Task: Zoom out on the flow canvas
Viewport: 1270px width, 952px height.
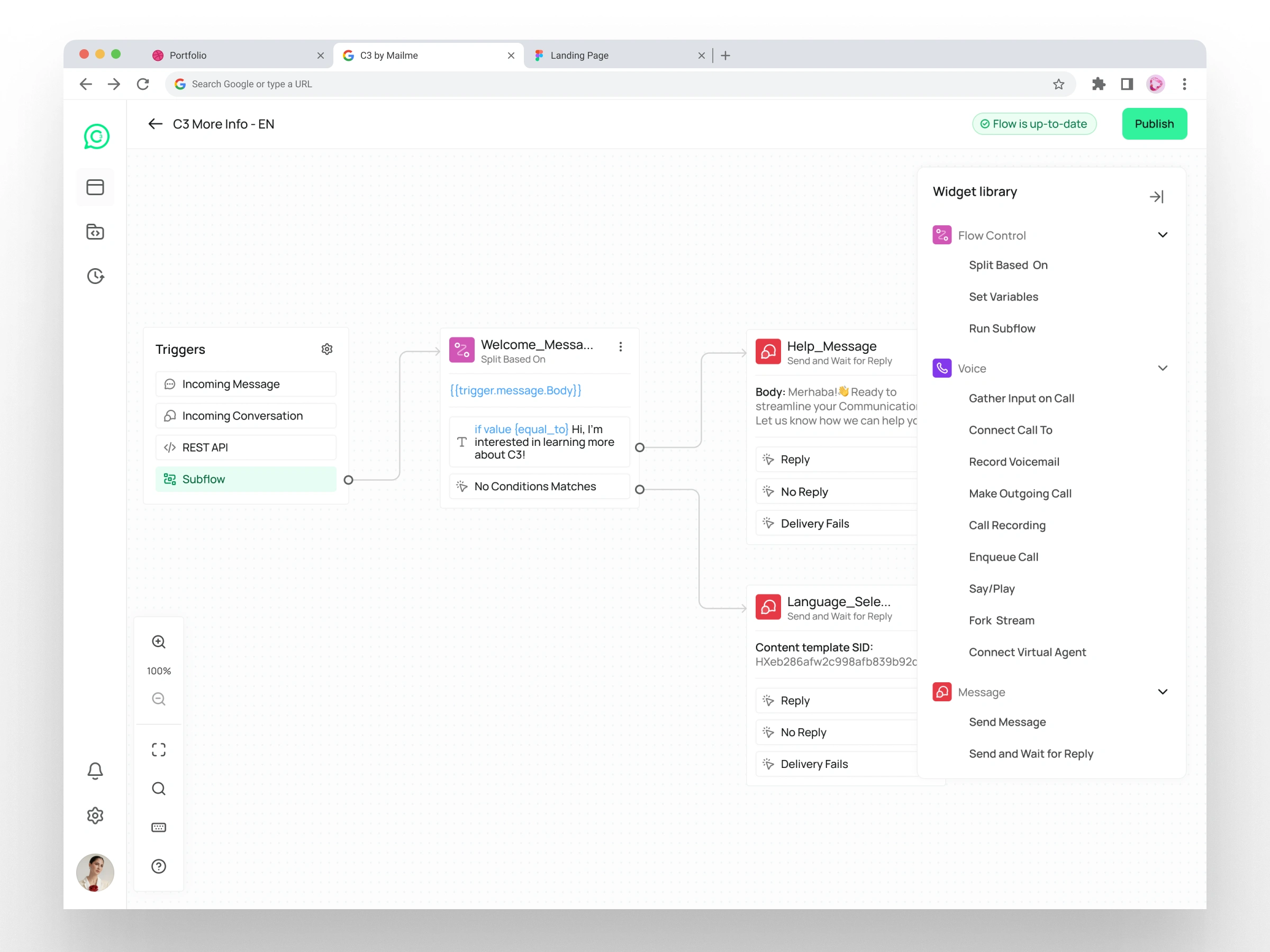Action: 158,699
